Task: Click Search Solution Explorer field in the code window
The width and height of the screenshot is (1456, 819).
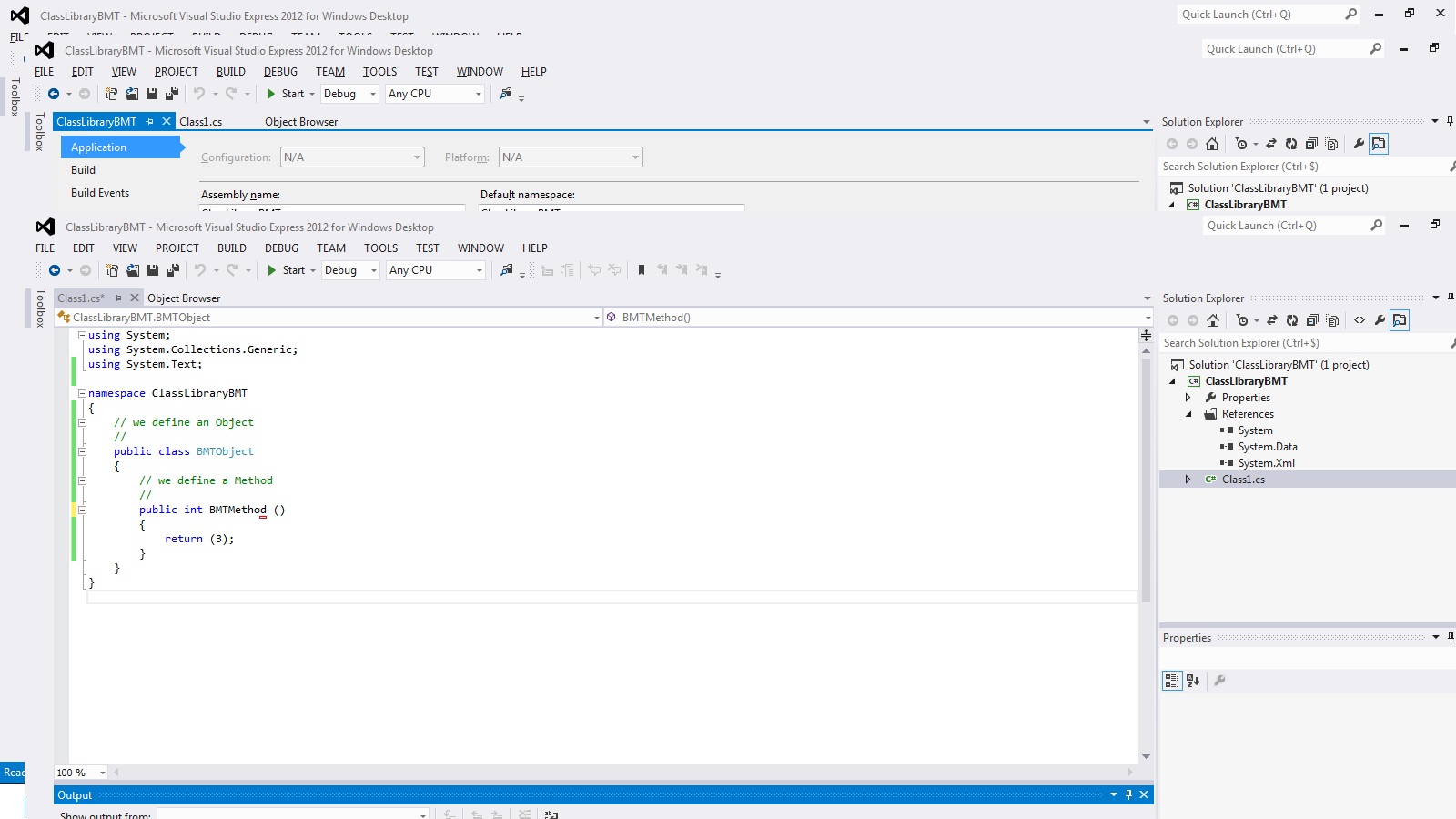Action: (x=1306, y=343)
